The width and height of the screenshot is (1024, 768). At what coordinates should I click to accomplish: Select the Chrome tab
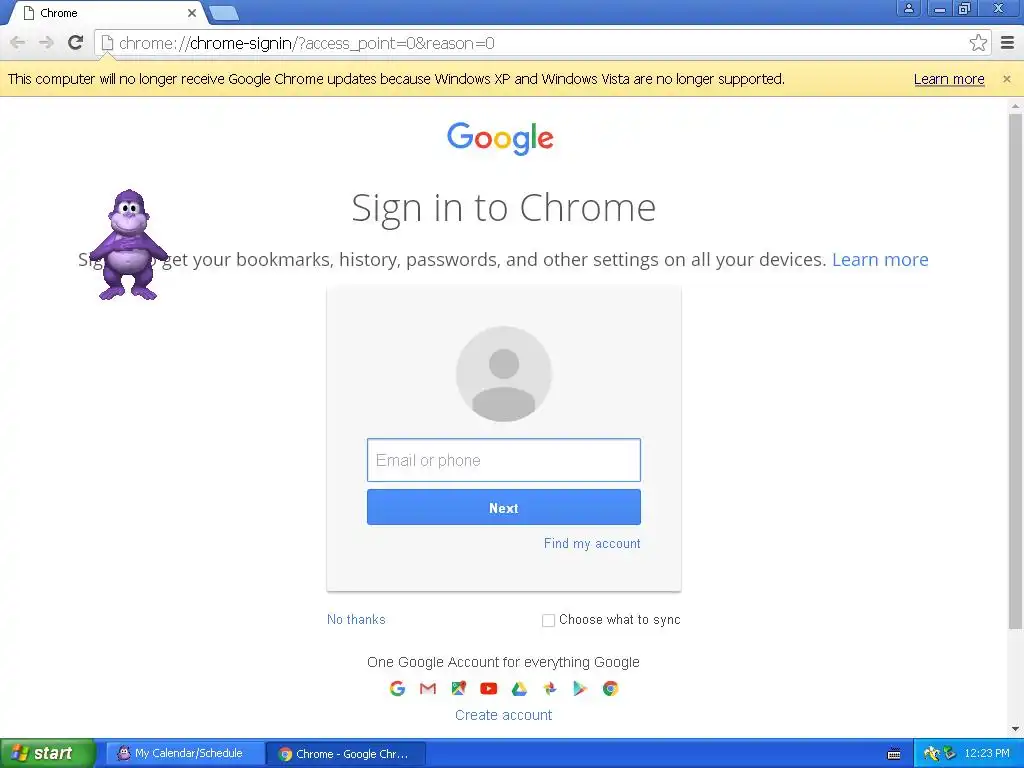click(x=108, y=13)
